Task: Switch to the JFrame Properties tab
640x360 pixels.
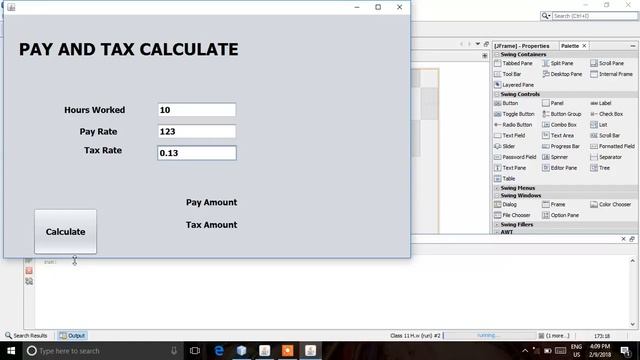Action: 522,46
